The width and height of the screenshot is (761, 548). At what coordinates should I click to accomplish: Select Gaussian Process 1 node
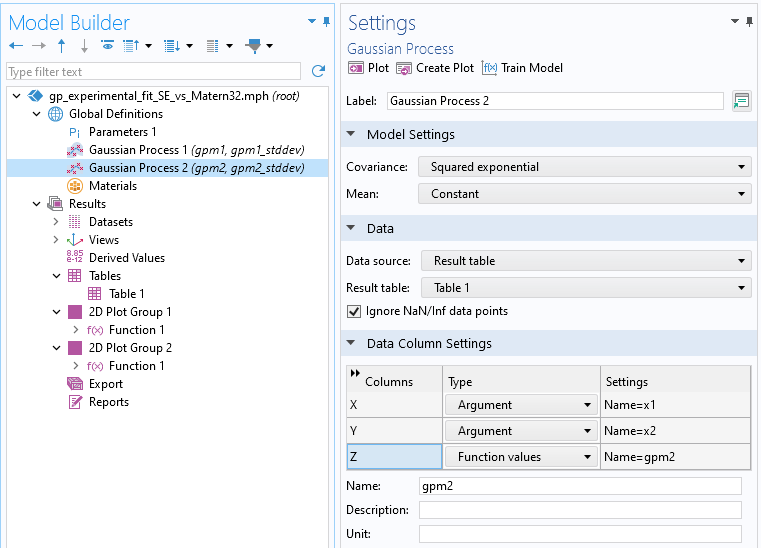click(197, 150)
